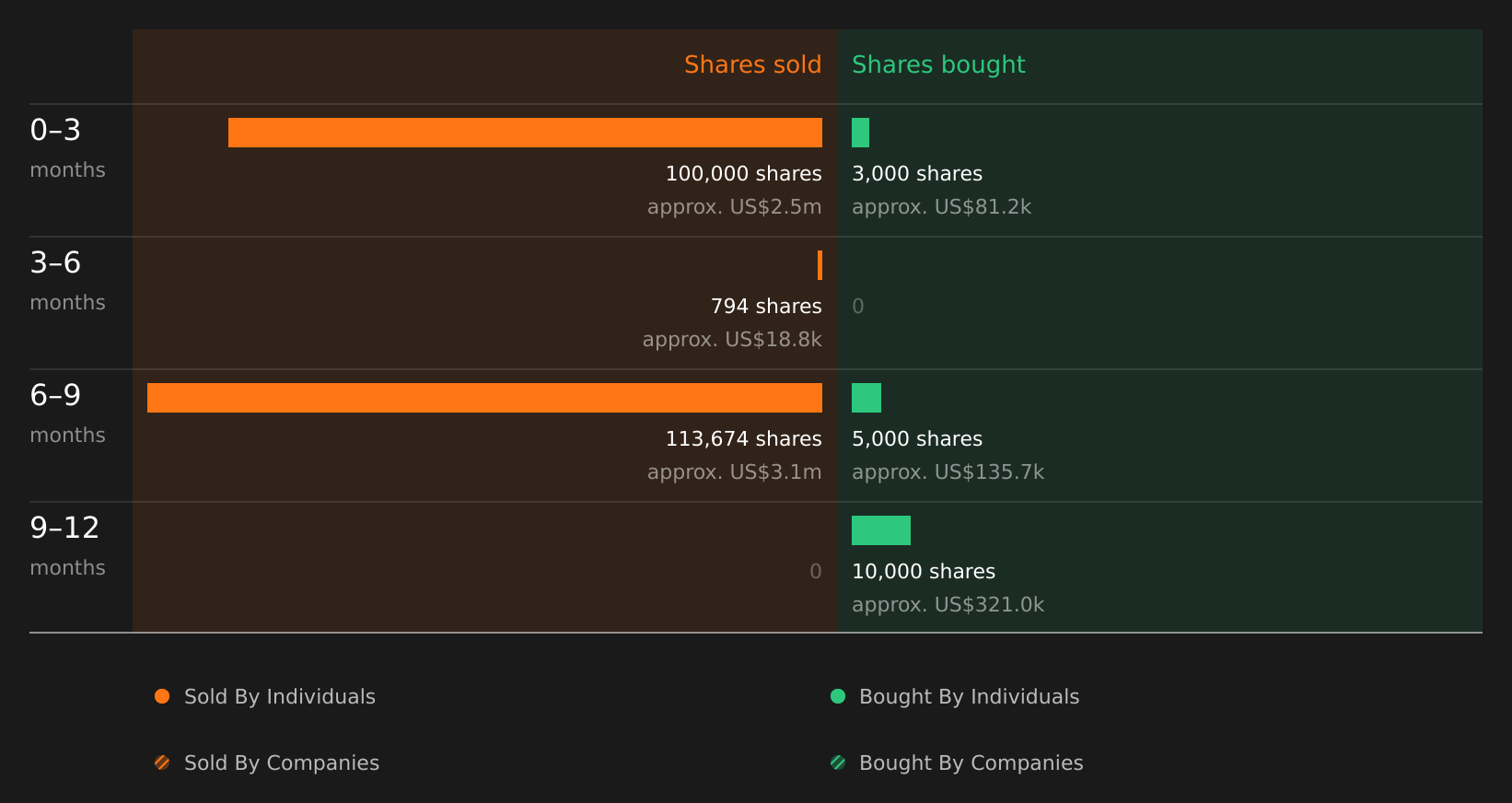Click the Shares sold column header
The image size is (1512, 803).
coord(752,64)
